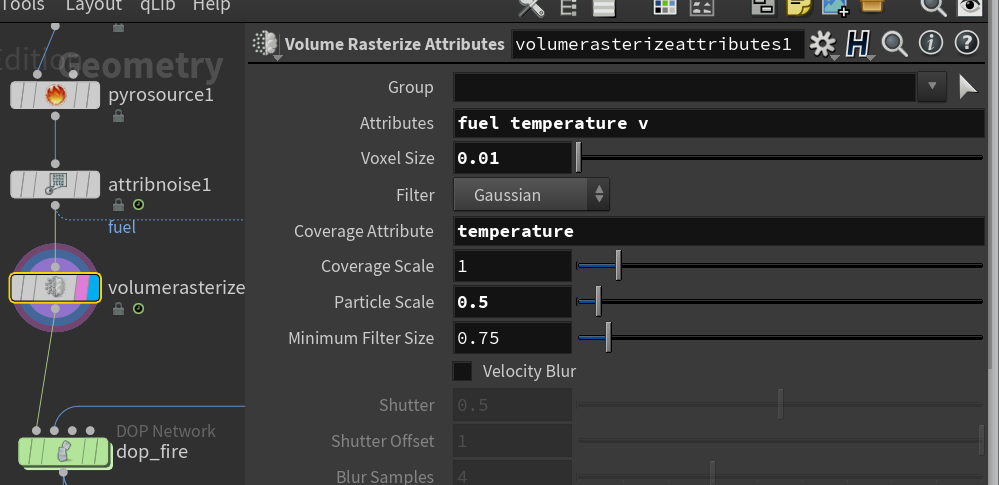The width and height of the screenshot is (999, 485).
Task: Select the attribnoise1 node
Action: (55, 184)
